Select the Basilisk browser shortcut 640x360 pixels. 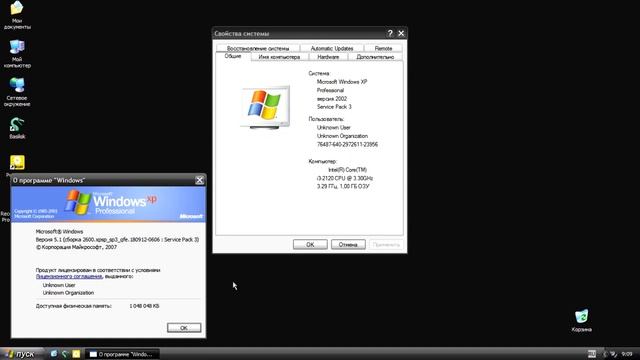tap(17, 128)
